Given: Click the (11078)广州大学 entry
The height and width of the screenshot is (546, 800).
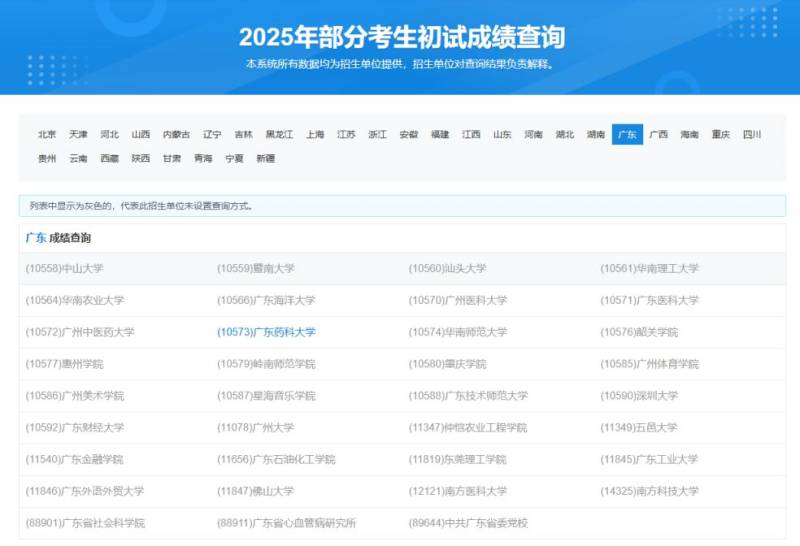Looking at the screenshot, I should [x=256, y=427].
